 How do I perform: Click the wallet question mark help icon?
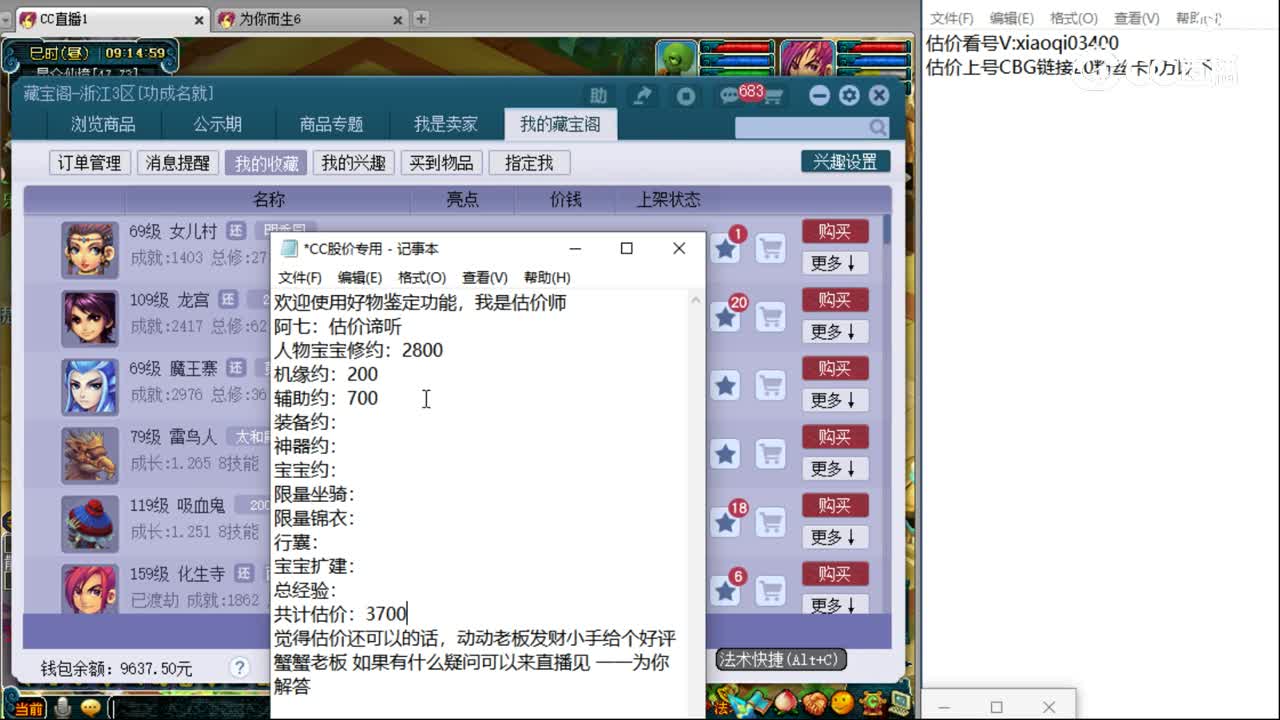(237, 667)
